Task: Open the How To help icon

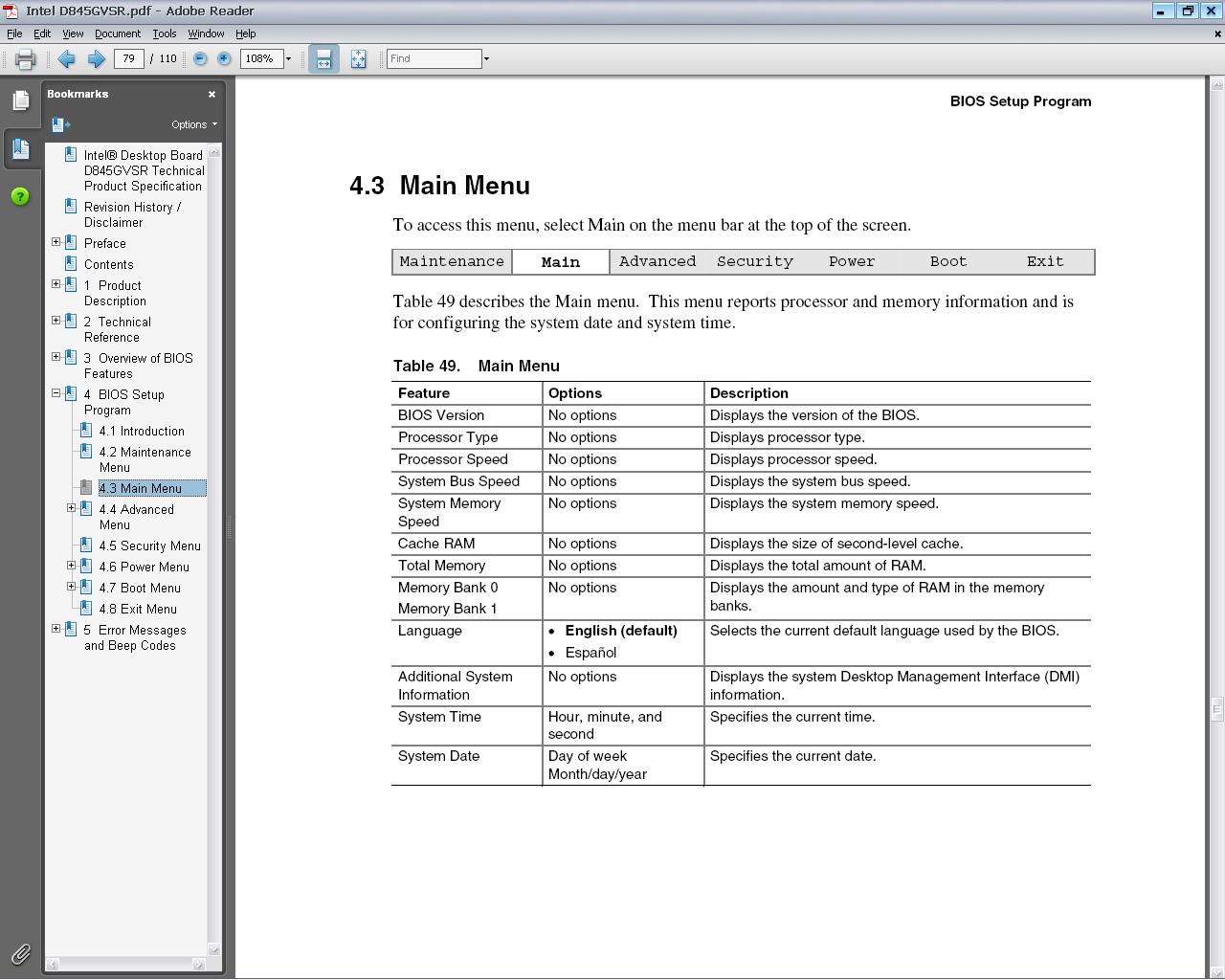Action: point(20,196)
